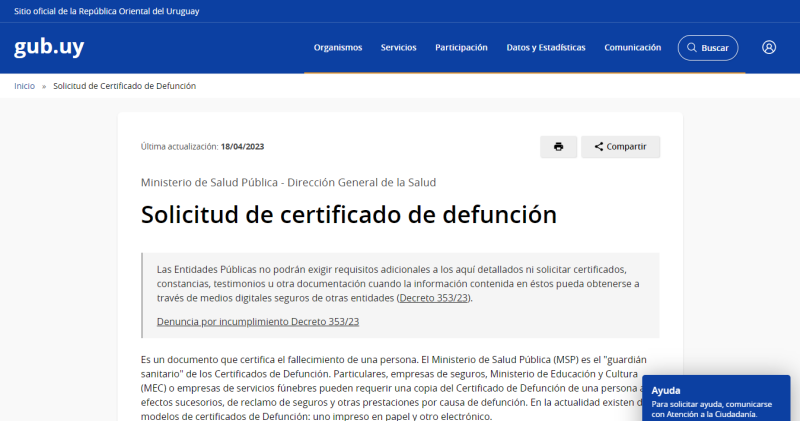Viewport: 800px width, 421px height.
Task: Open the Buscar search button
Action: 707,48
